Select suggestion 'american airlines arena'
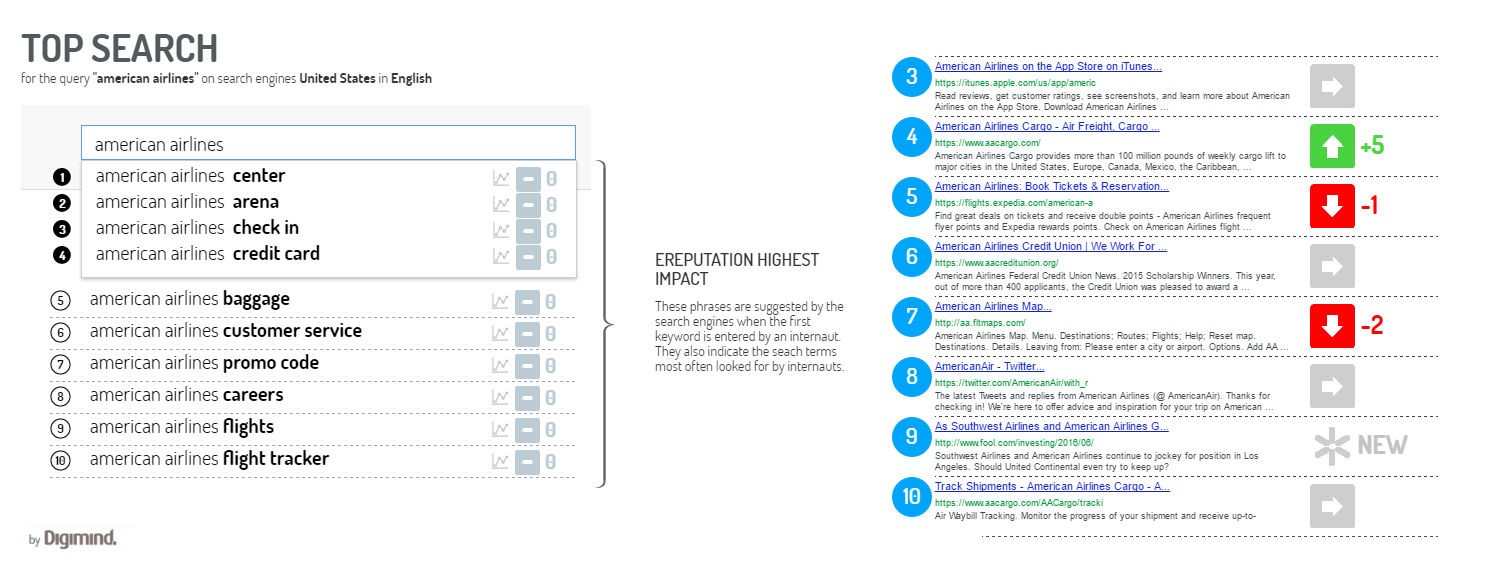This screenshot has width=1494, height=580. tap(187, 202)
